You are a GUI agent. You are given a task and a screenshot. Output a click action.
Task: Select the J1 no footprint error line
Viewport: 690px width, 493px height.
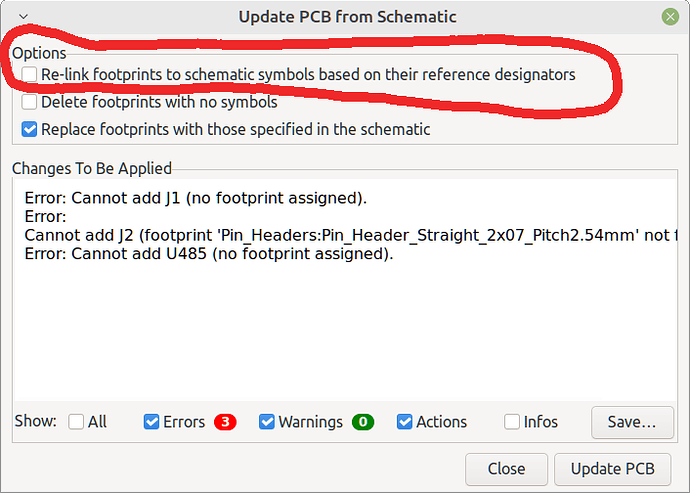(195, 198)
